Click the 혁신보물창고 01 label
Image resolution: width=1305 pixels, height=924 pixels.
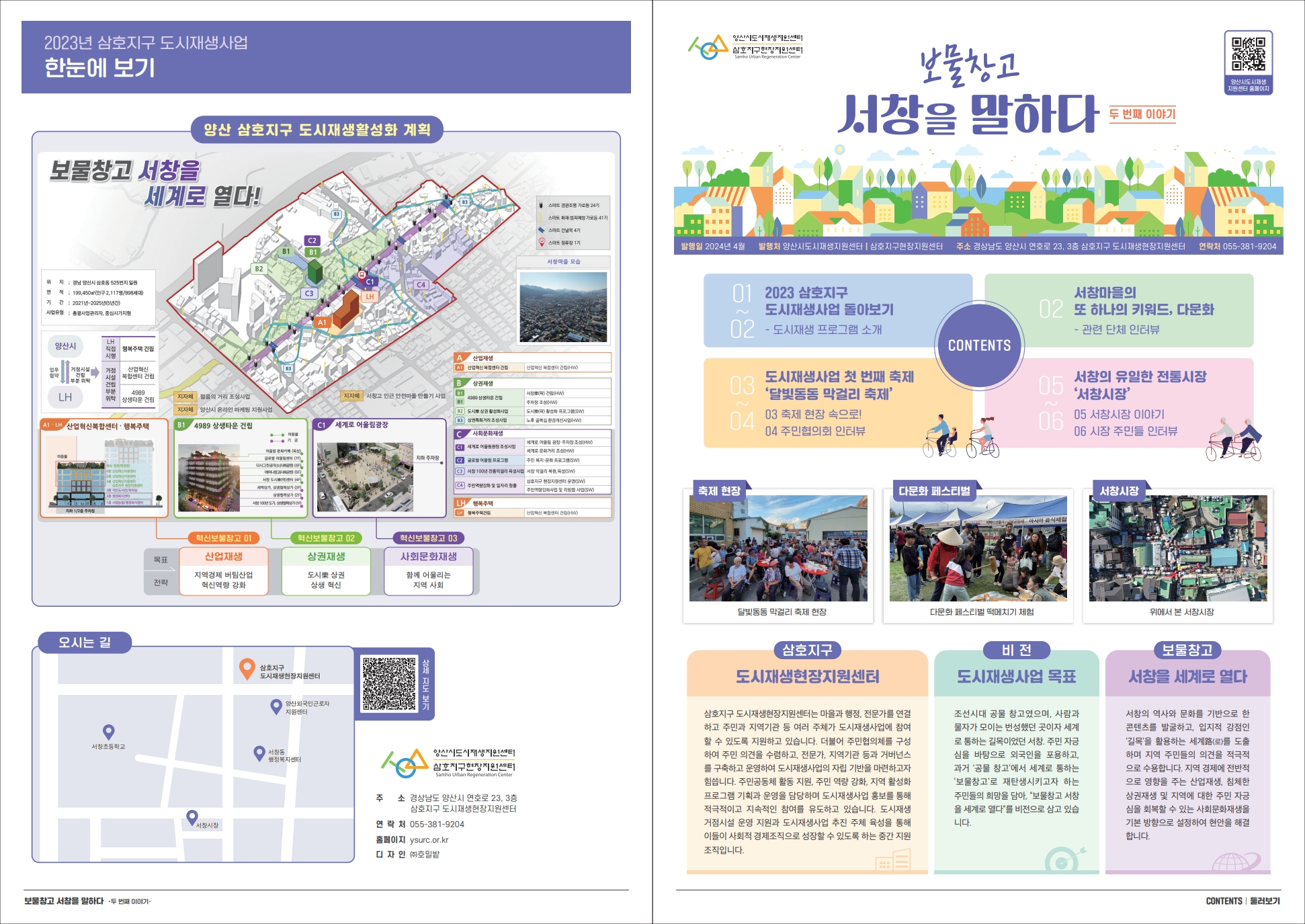pos(224,538)
